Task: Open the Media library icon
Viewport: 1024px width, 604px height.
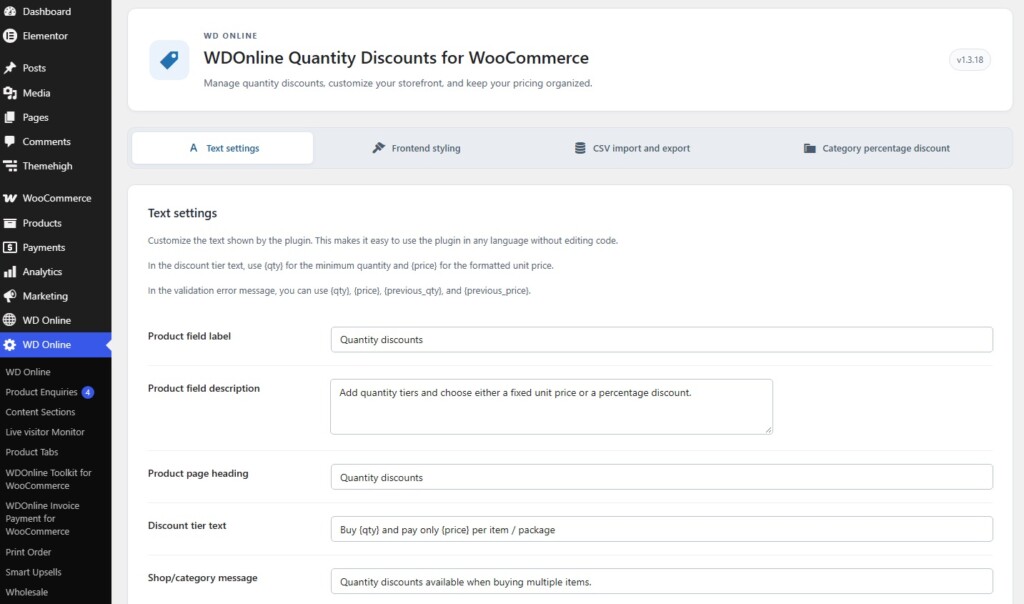Action: pos(10,93)
